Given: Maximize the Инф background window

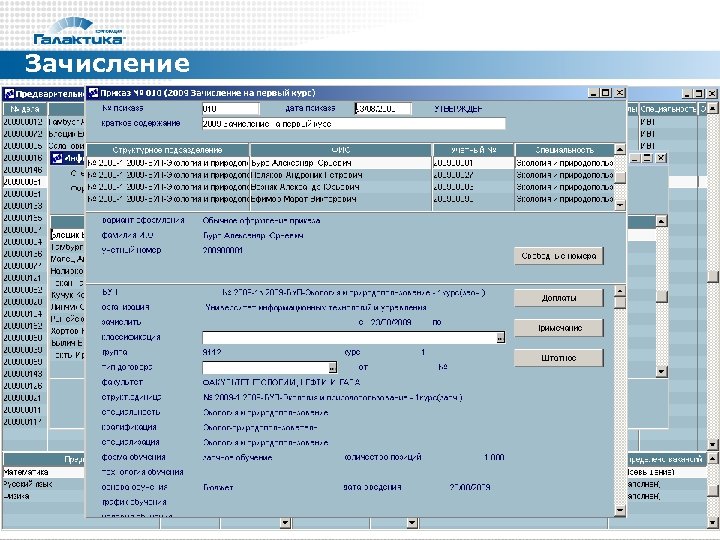Looking at the screenshot, I should (x=647, y=158).
